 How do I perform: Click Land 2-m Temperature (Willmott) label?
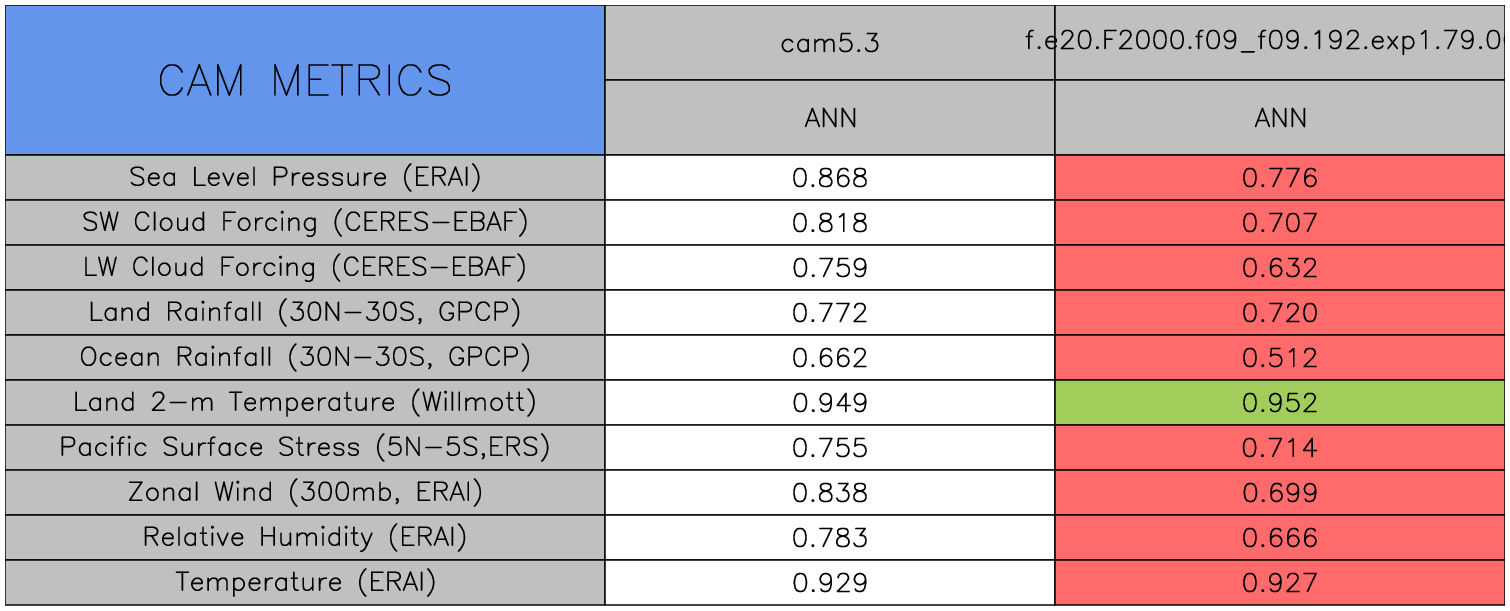coord(305,403)
